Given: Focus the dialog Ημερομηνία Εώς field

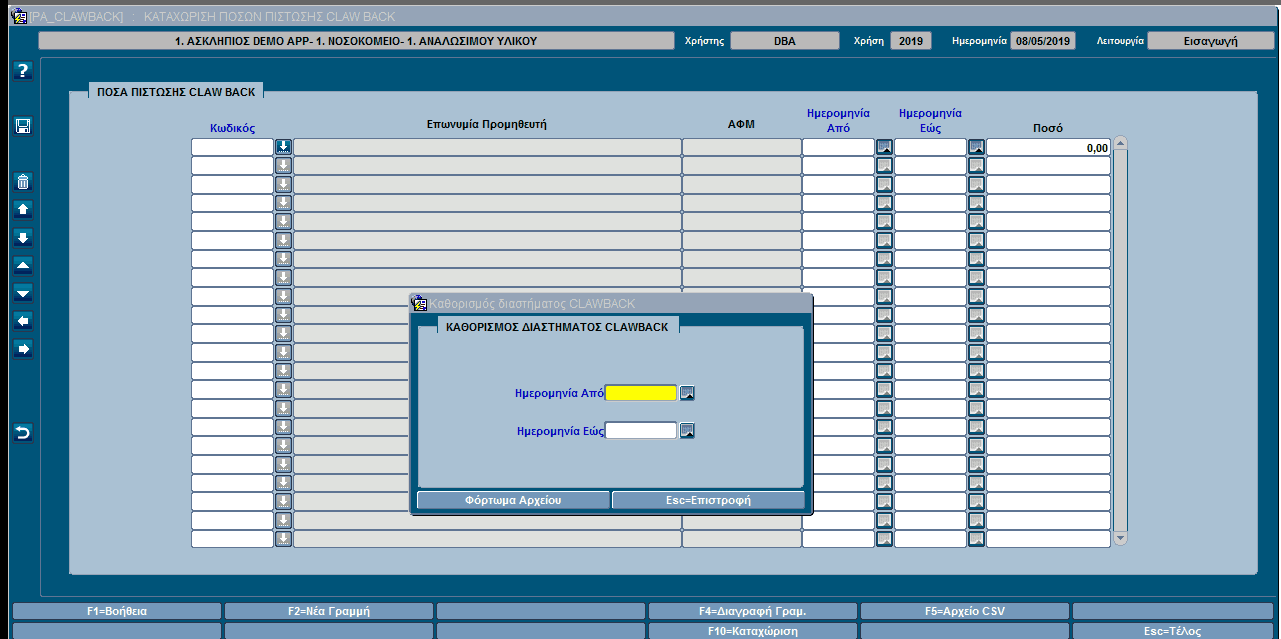Looking at the screenshot, I should (641, 431).
